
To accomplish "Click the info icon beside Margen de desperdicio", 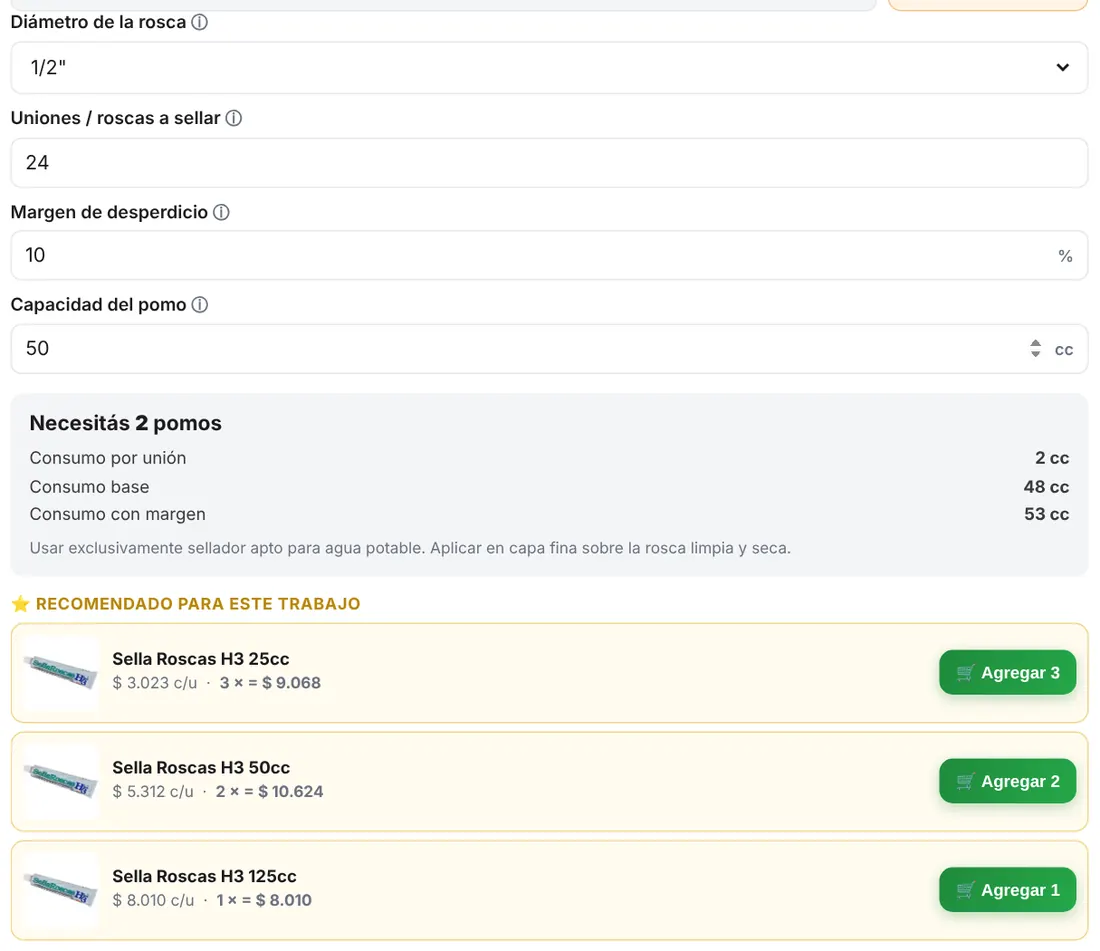I will point(221,213).
